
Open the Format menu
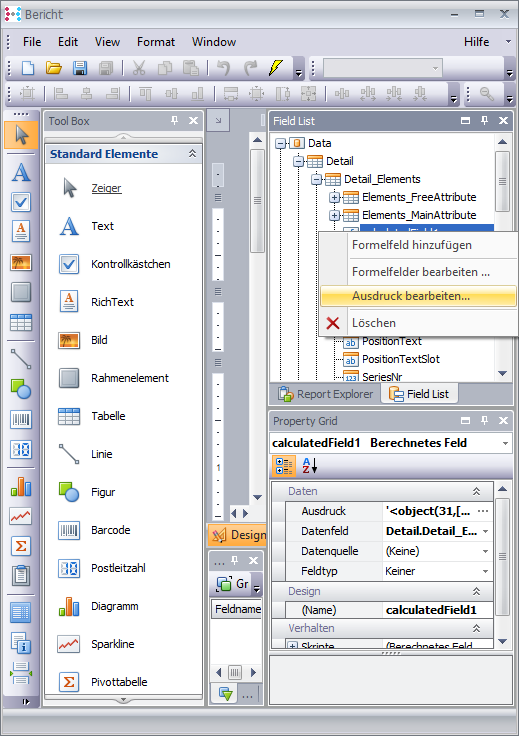point(156,42)
